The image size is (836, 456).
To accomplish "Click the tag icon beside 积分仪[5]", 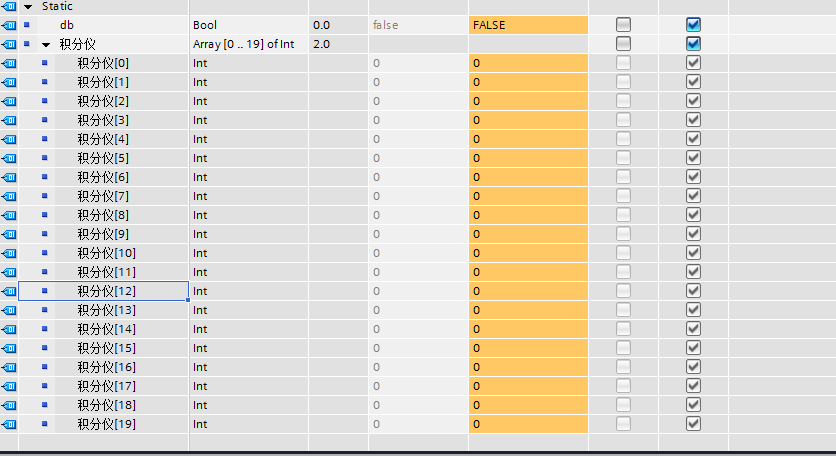I will (x=9, y=158).
